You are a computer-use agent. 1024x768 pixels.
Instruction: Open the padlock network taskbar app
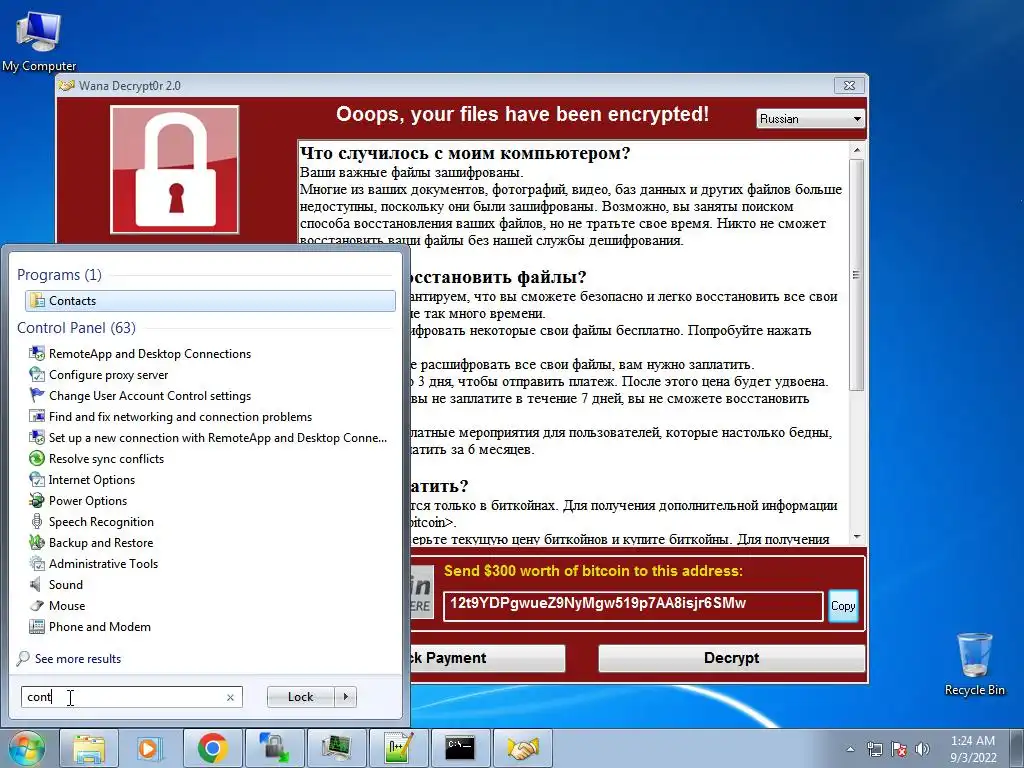coord(274,748)
